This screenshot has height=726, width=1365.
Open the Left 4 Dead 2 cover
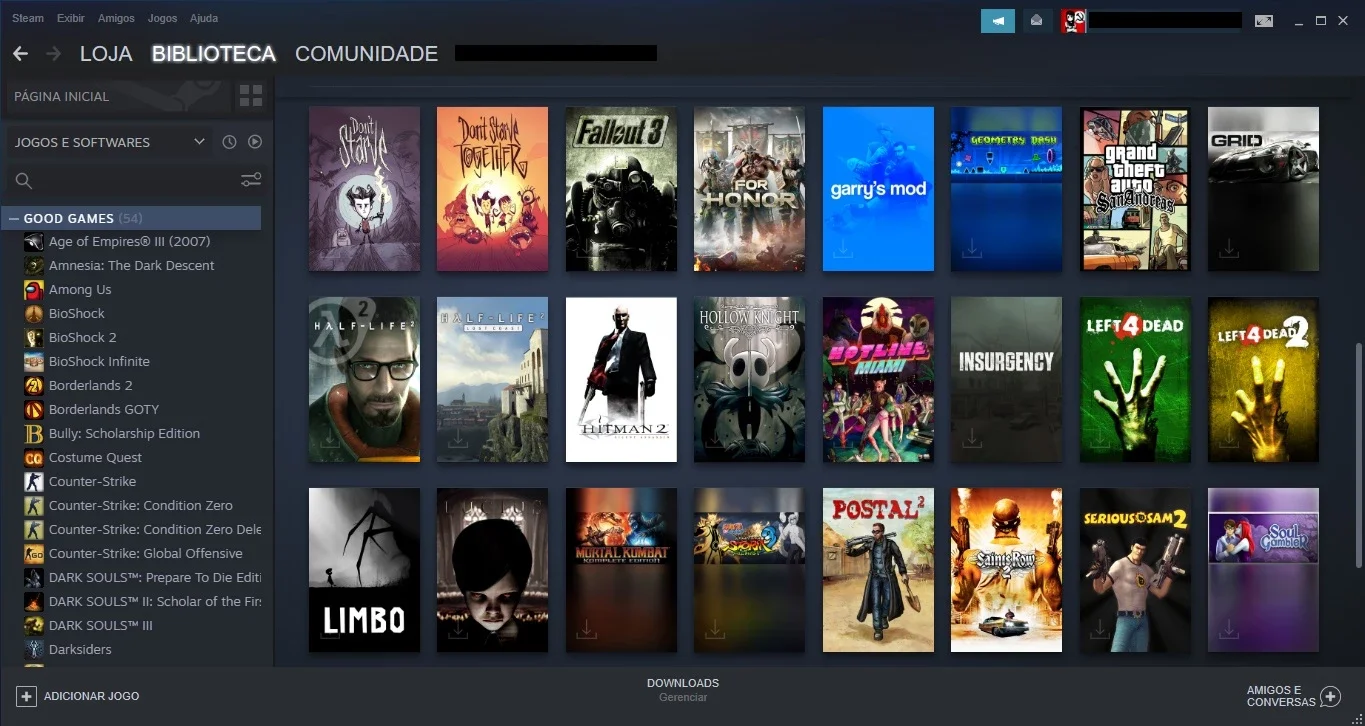point(1263,380)
